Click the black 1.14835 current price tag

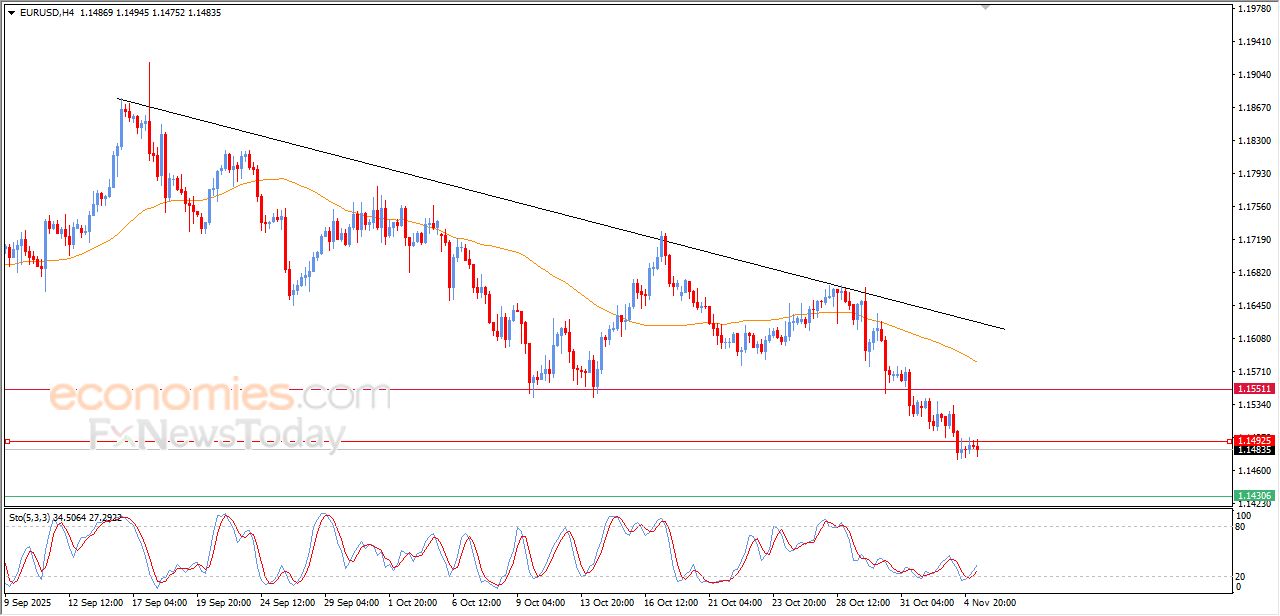[x=1253, y=451]
